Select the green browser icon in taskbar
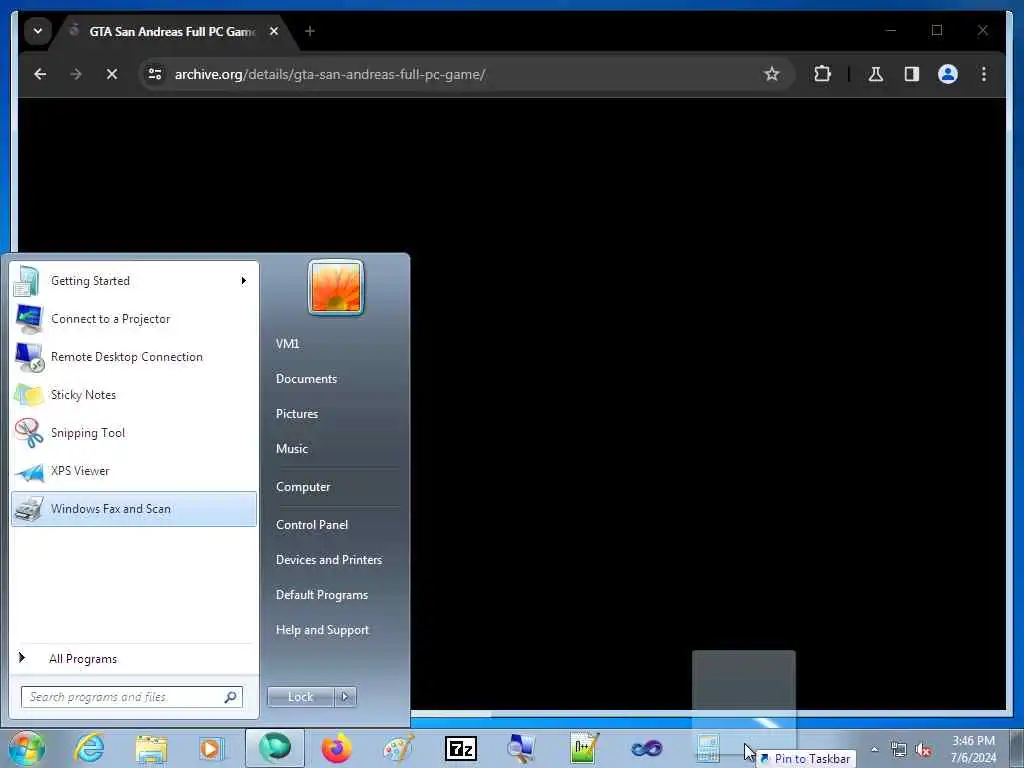Image resolution: width=1024 pixels, height=768 pixels. click(x=275, y=748)
